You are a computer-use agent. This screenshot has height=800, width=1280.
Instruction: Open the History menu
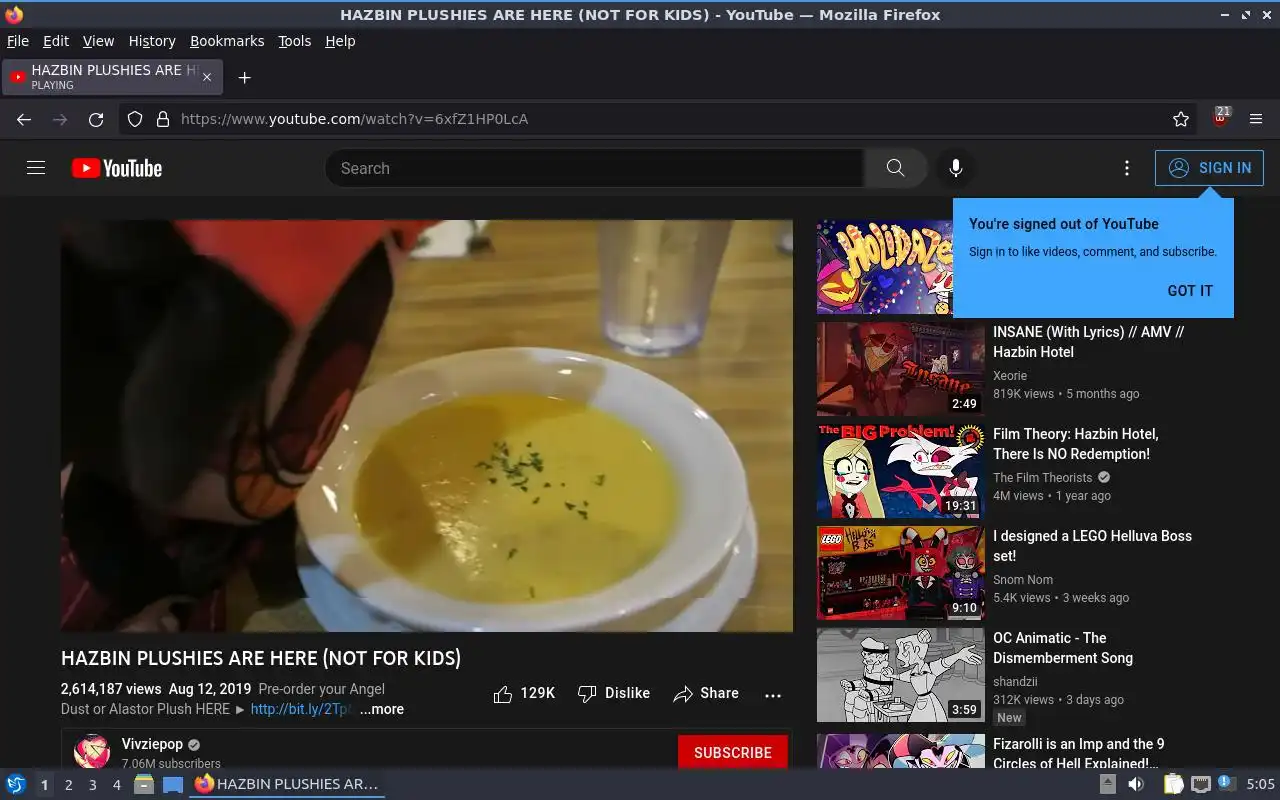(x=152, y=41)
